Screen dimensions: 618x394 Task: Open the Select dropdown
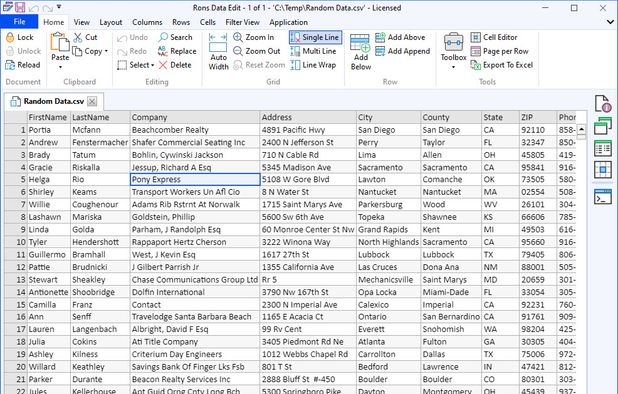point(136,65)
